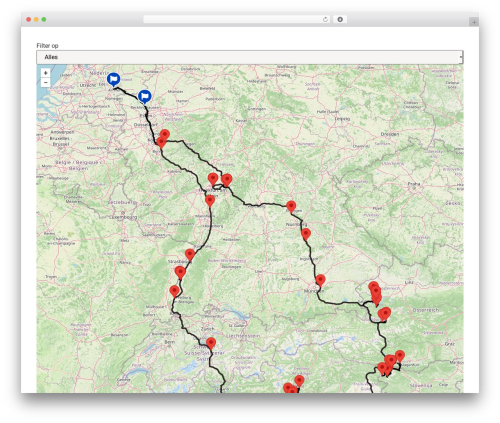The image size is (500, 423).
Task: Select the red marker near München
Action: [x=320, y=280]
